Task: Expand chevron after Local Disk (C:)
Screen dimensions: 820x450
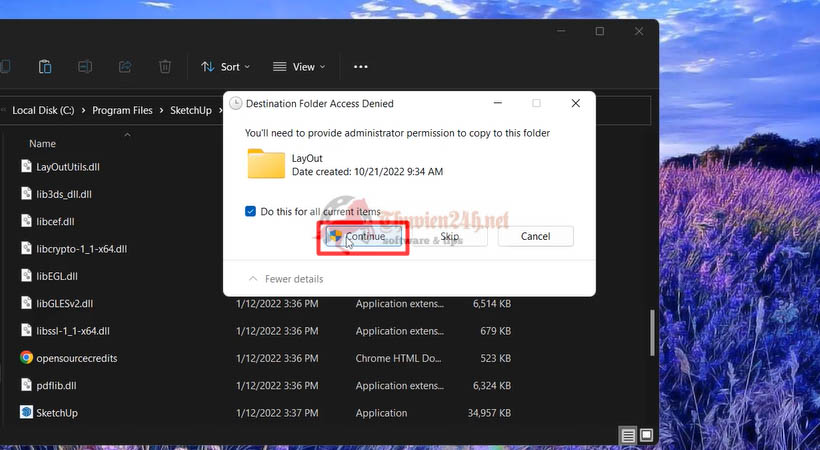Action: (x=83, y=110)
